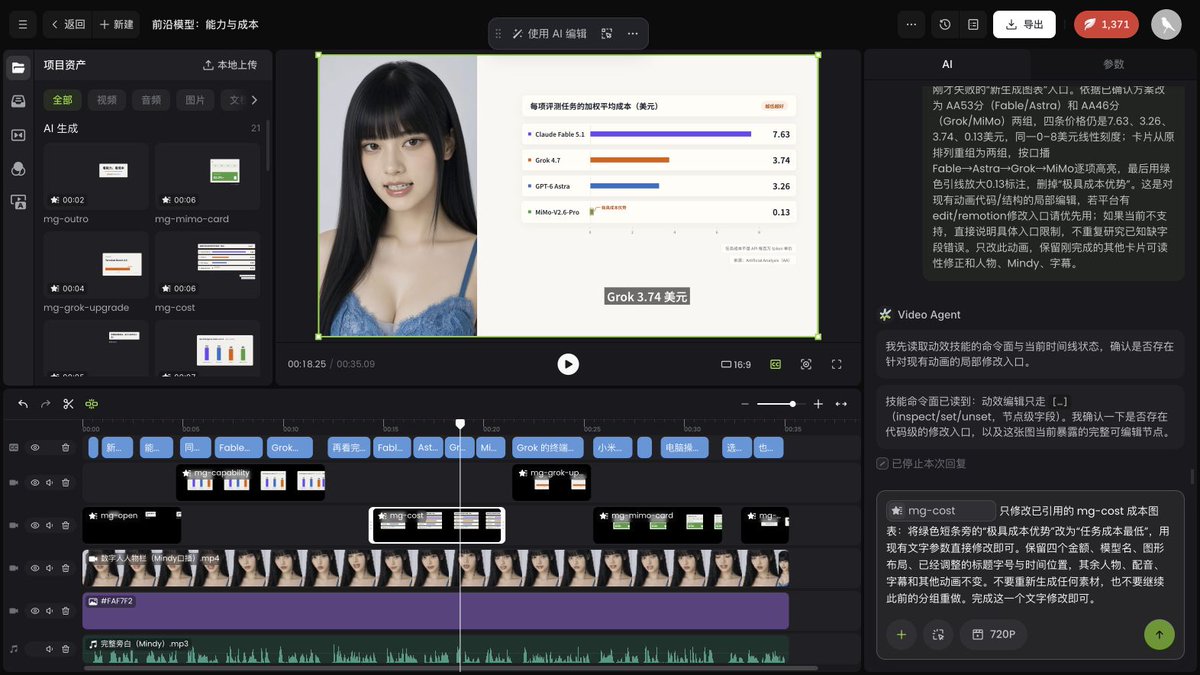Toggle the green CC captions button
This screenshot has height=675, width=1200.
click(x=775, y=365)
